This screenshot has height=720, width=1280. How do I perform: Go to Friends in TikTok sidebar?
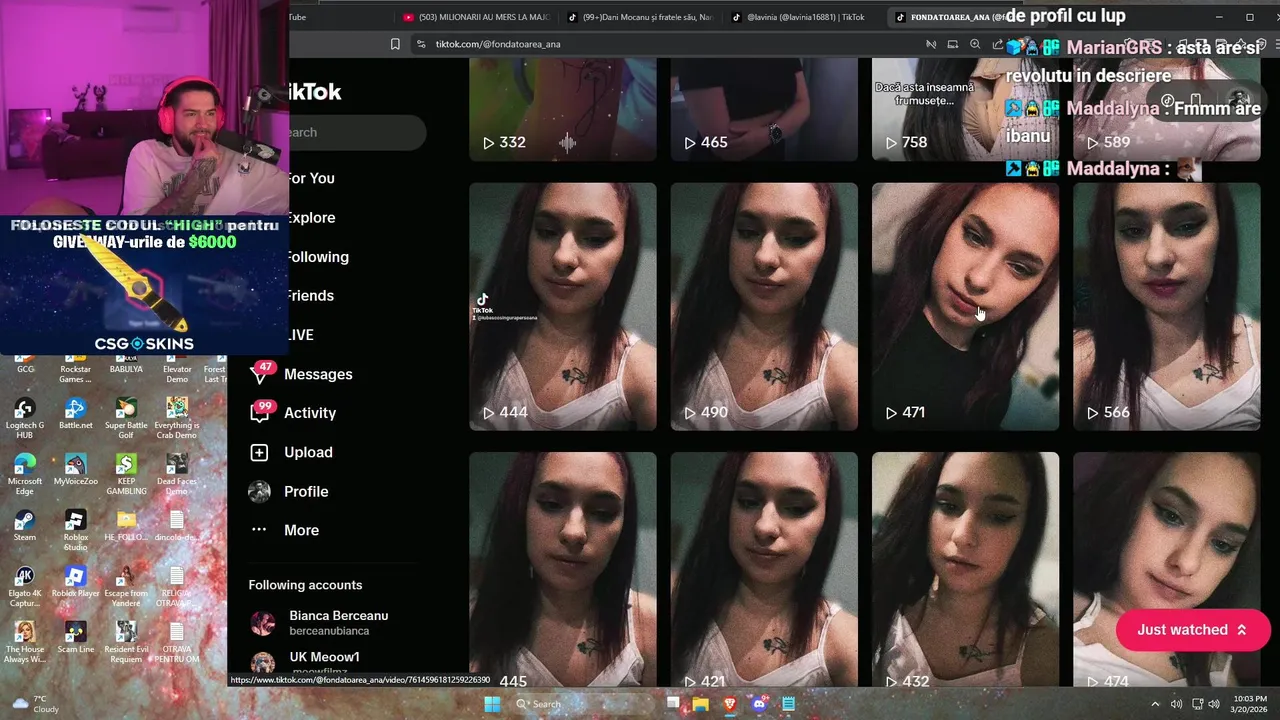[x=310, y=295]
